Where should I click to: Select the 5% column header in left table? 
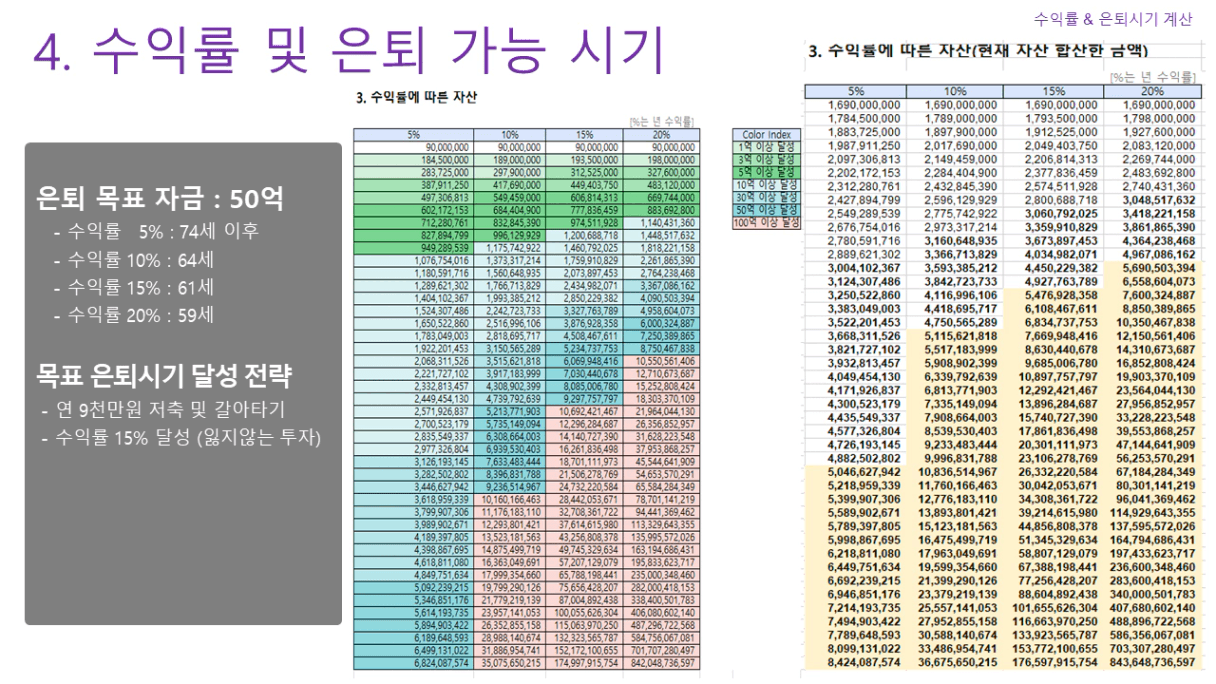pos(411,134)
